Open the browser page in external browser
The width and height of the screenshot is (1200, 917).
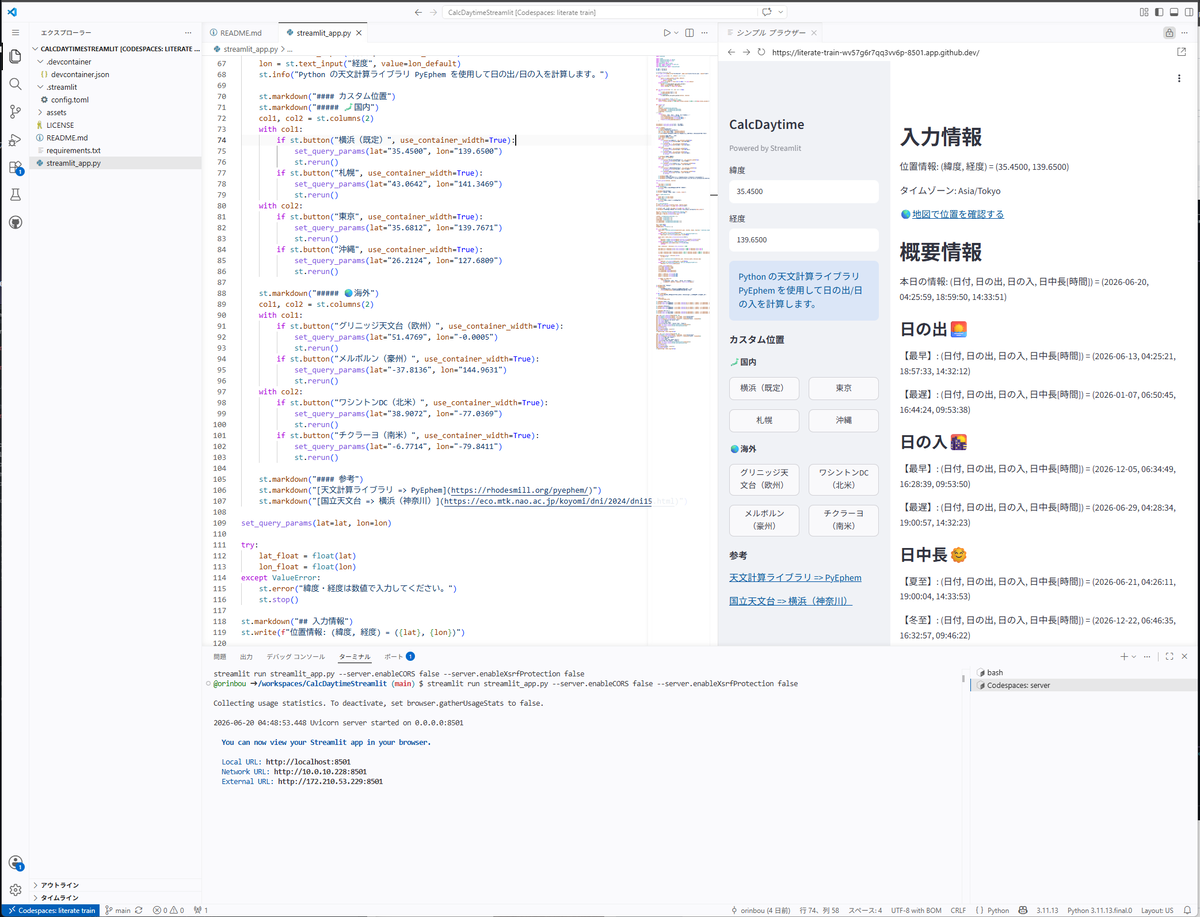1182,52
